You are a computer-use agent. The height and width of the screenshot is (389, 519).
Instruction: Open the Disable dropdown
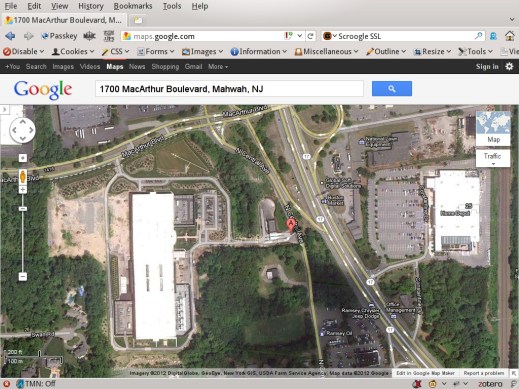[x=23, y=51]
